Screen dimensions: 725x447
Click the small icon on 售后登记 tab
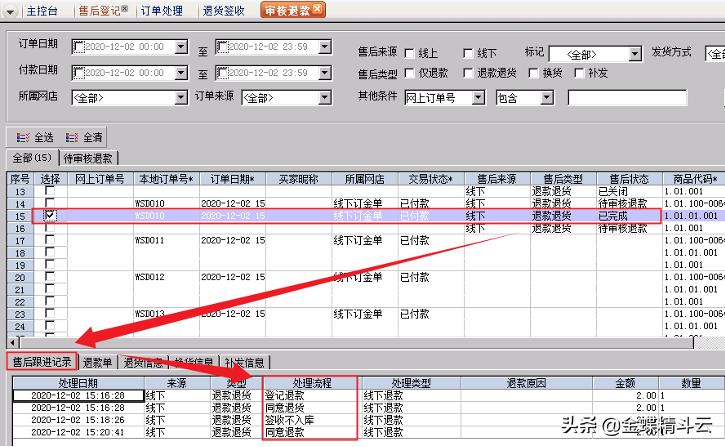pyautogui.click(x=124, y=9)
